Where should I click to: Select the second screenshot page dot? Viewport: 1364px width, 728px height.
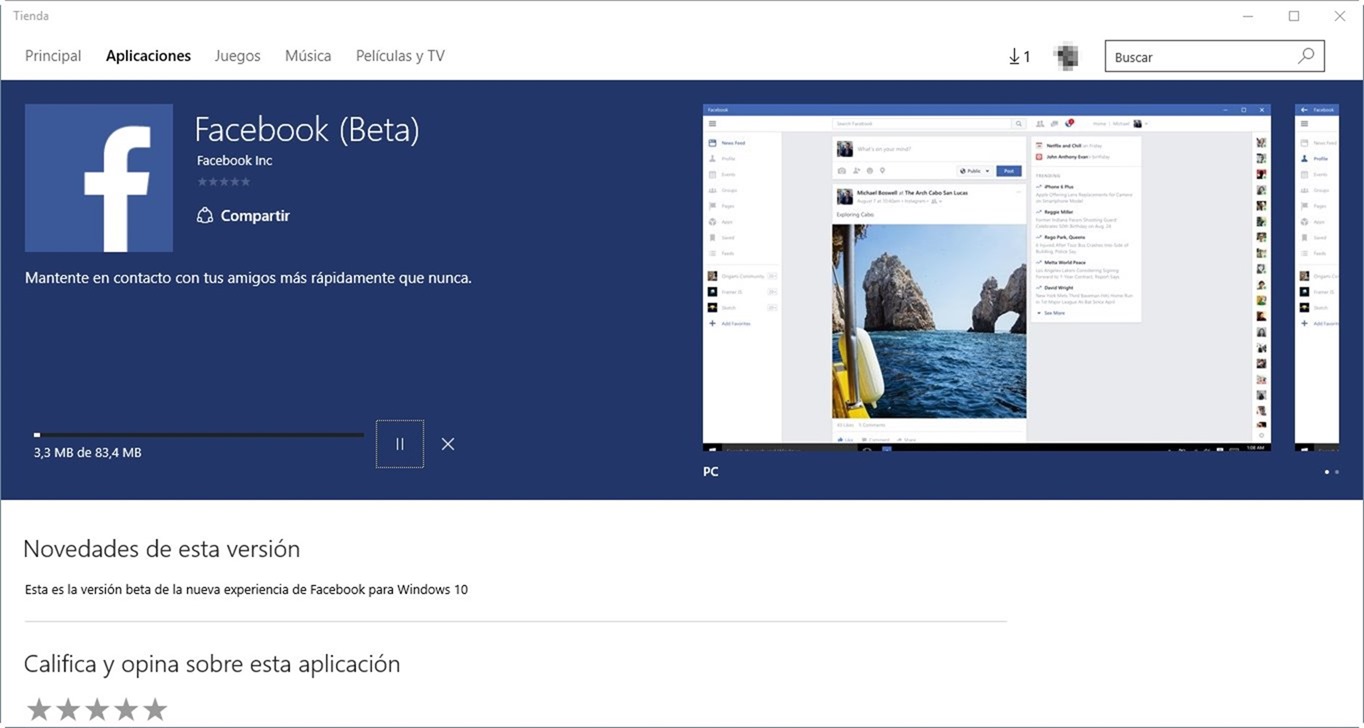[1337, 471]
